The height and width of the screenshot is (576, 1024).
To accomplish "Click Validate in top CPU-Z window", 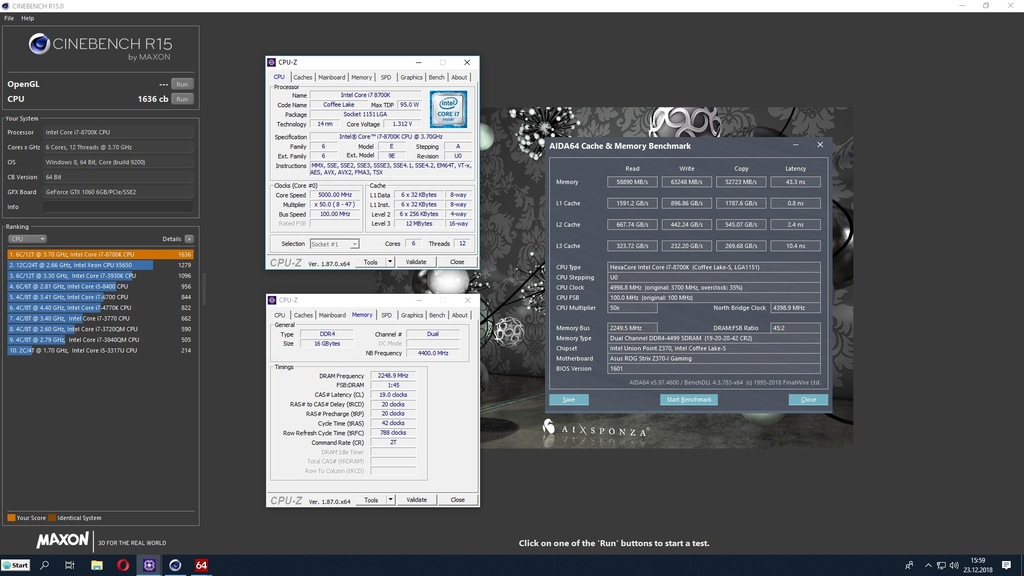I will click(416, 262).
